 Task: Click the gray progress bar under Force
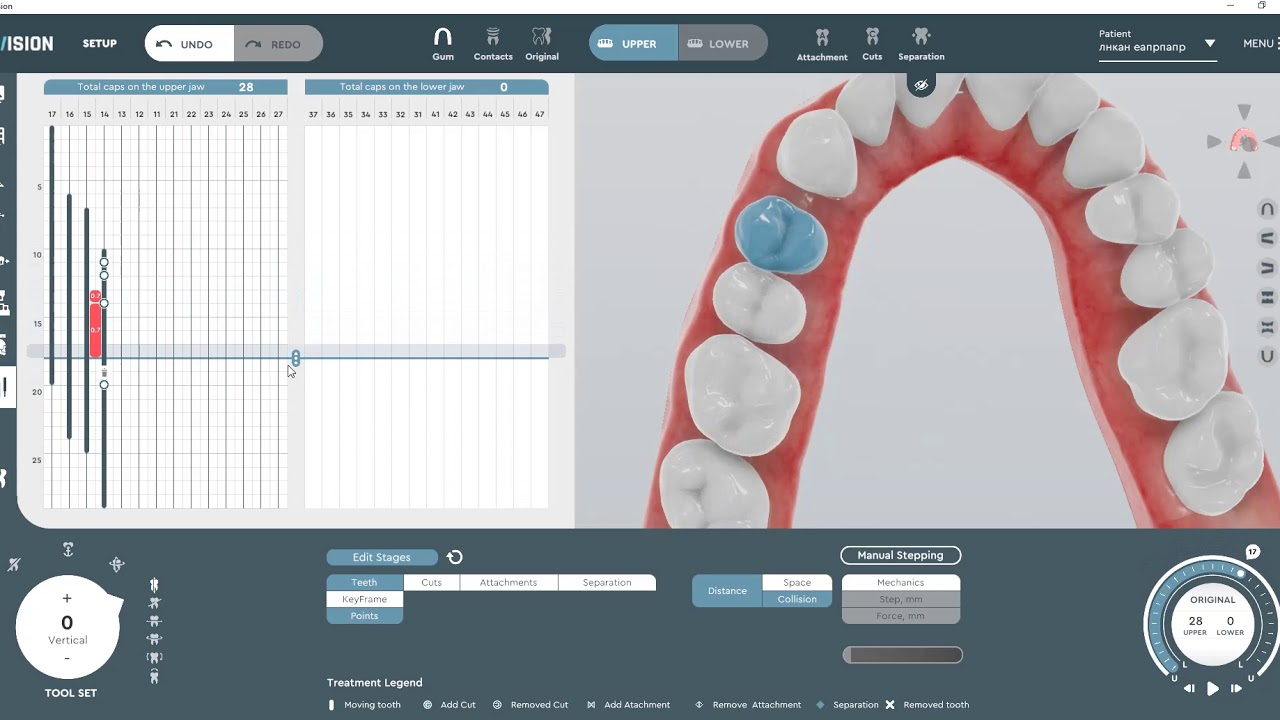903,655
